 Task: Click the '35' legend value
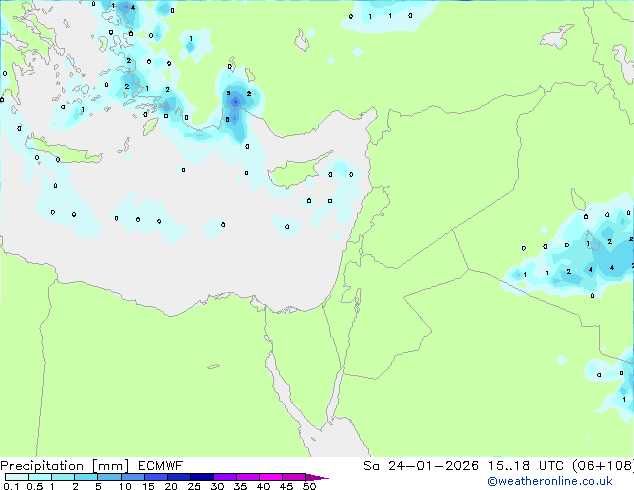coord(240,486)
